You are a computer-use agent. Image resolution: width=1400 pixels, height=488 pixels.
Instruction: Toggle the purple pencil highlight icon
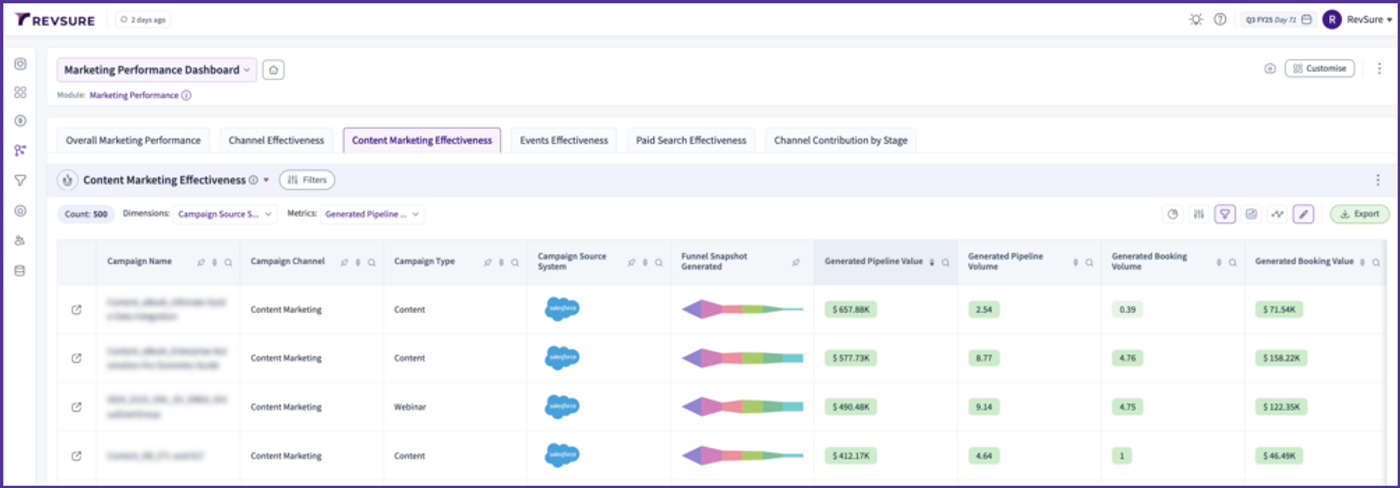(x=1303, y=214)
